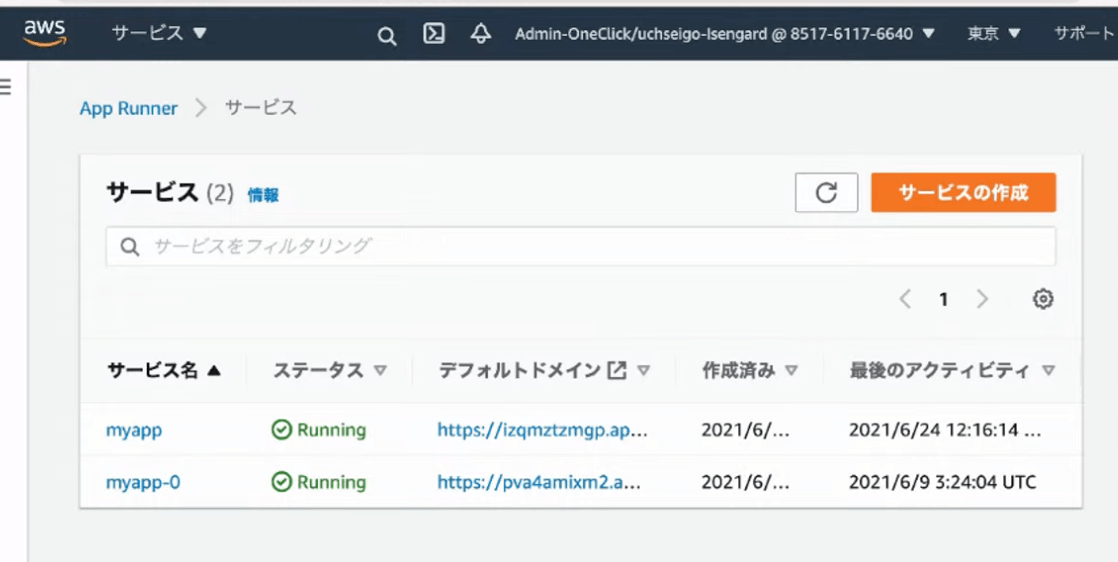Expand the hamburger side navigation menu
Screen dimensions: 1118x562
(5, 87)
